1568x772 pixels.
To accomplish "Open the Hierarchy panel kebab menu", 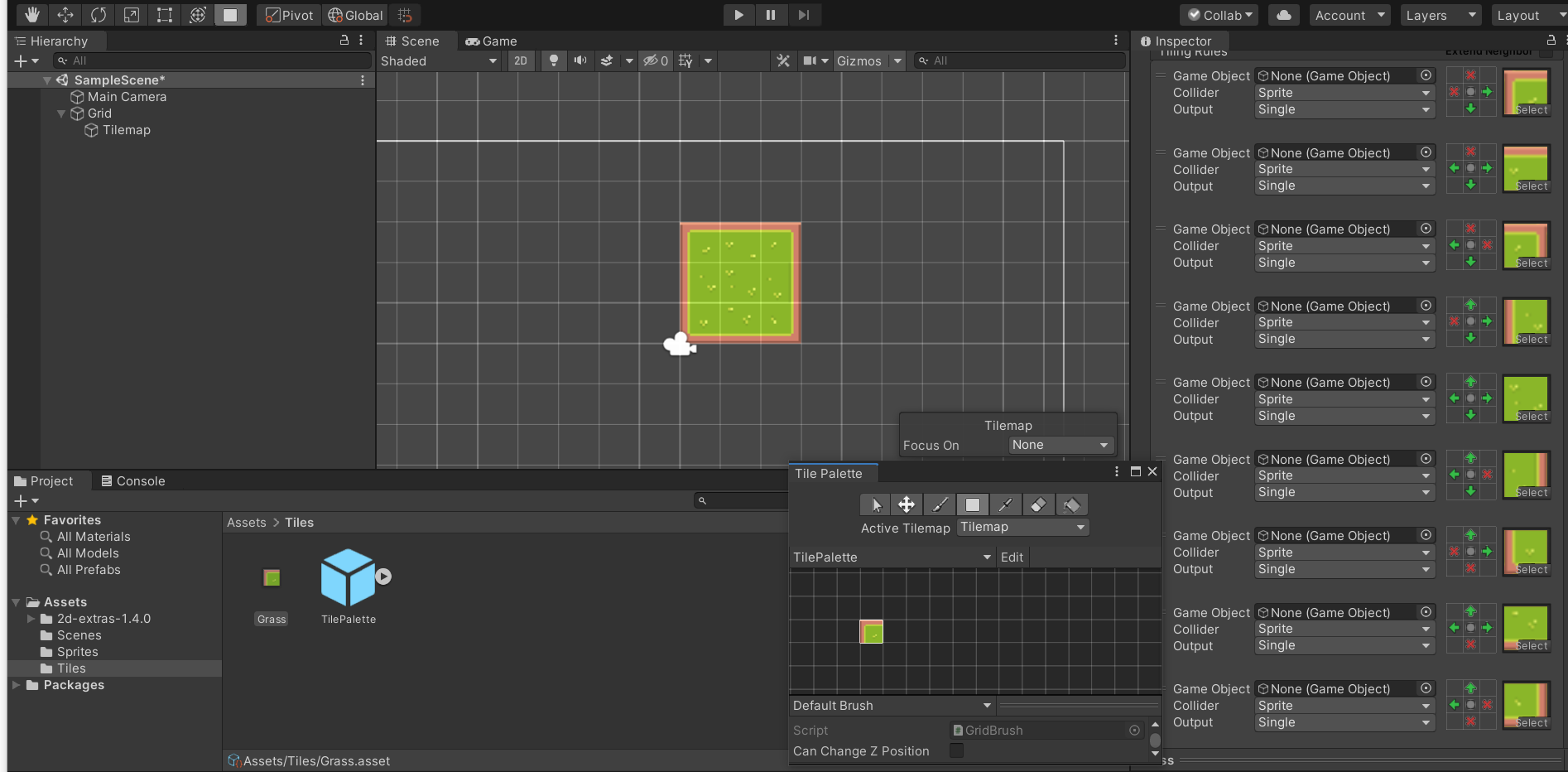I will pos(361,40).
